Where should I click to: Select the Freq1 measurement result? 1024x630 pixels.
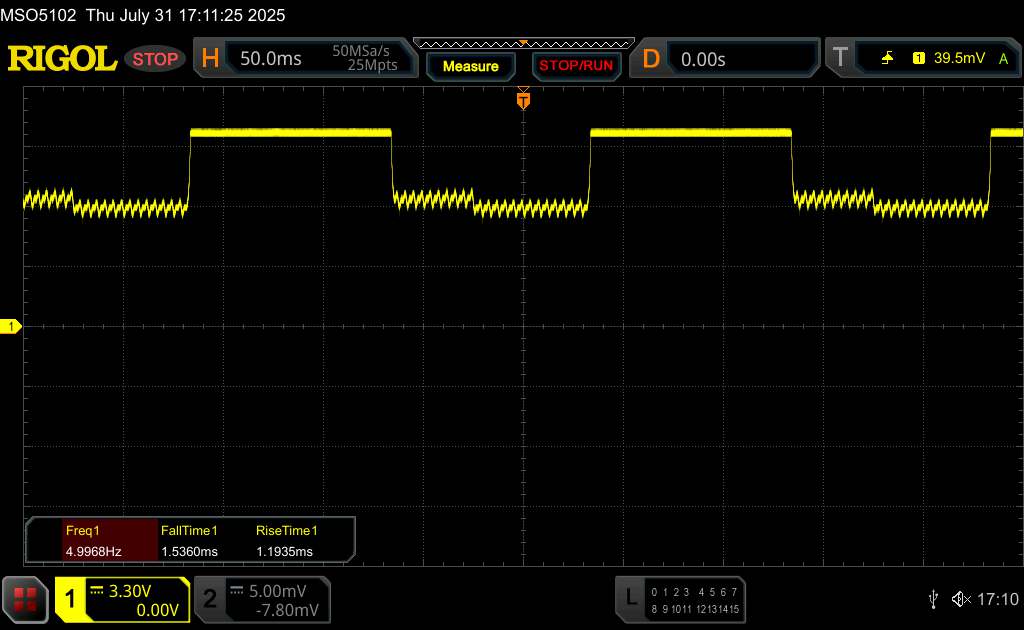[x=94, y=541]
